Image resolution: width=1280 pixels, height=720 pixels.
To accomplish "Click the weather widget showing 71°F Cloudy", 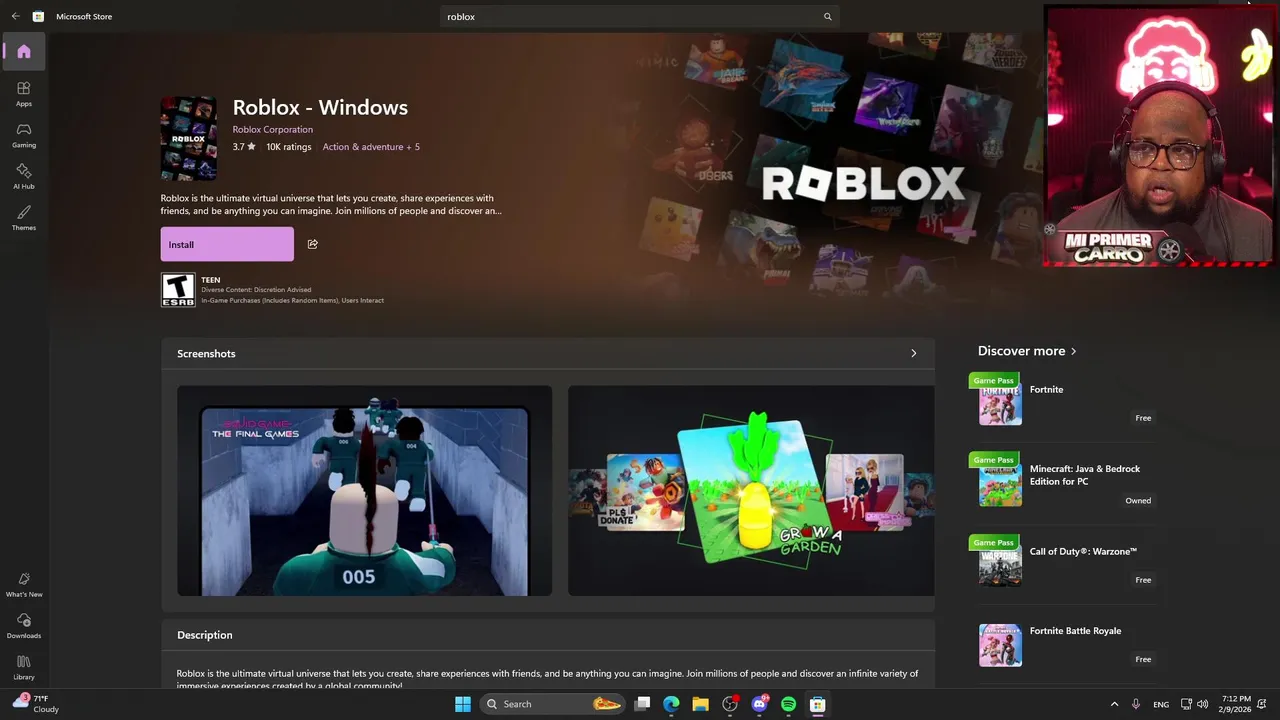I will click(x=35, y=703).
